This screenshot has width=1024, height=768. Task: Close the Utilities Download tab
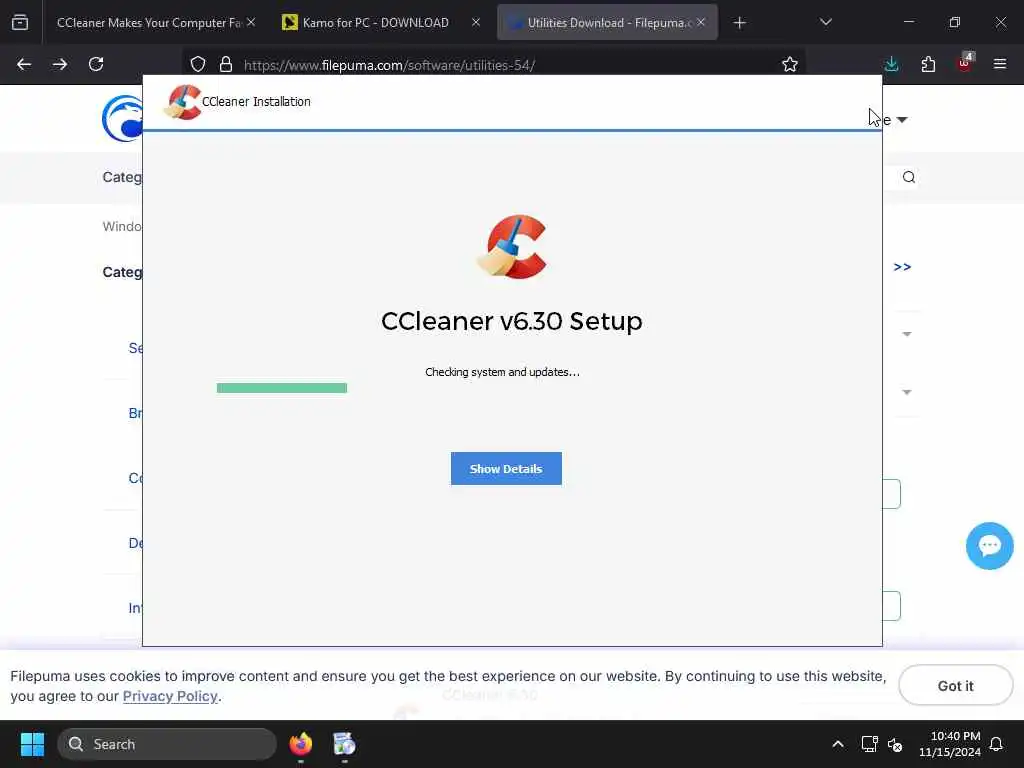pos(701,22)
